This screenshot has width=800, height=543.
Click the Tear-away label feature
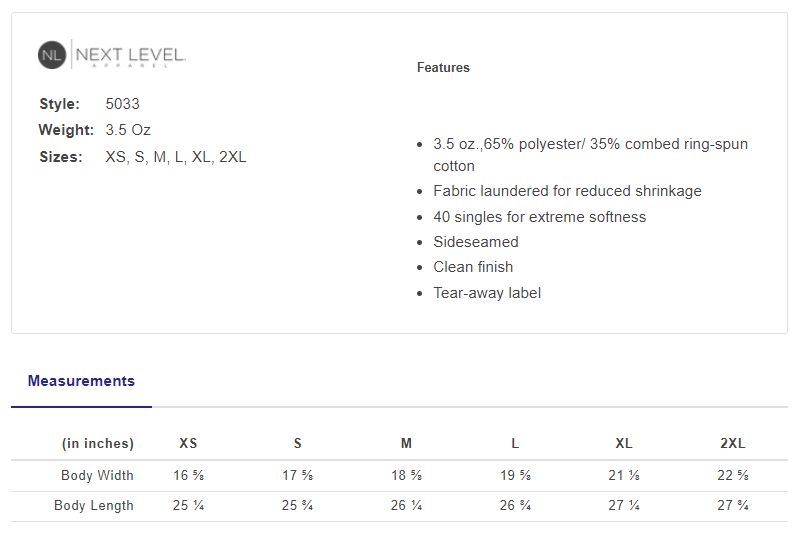pyautogui.click(x=487, y=293)
